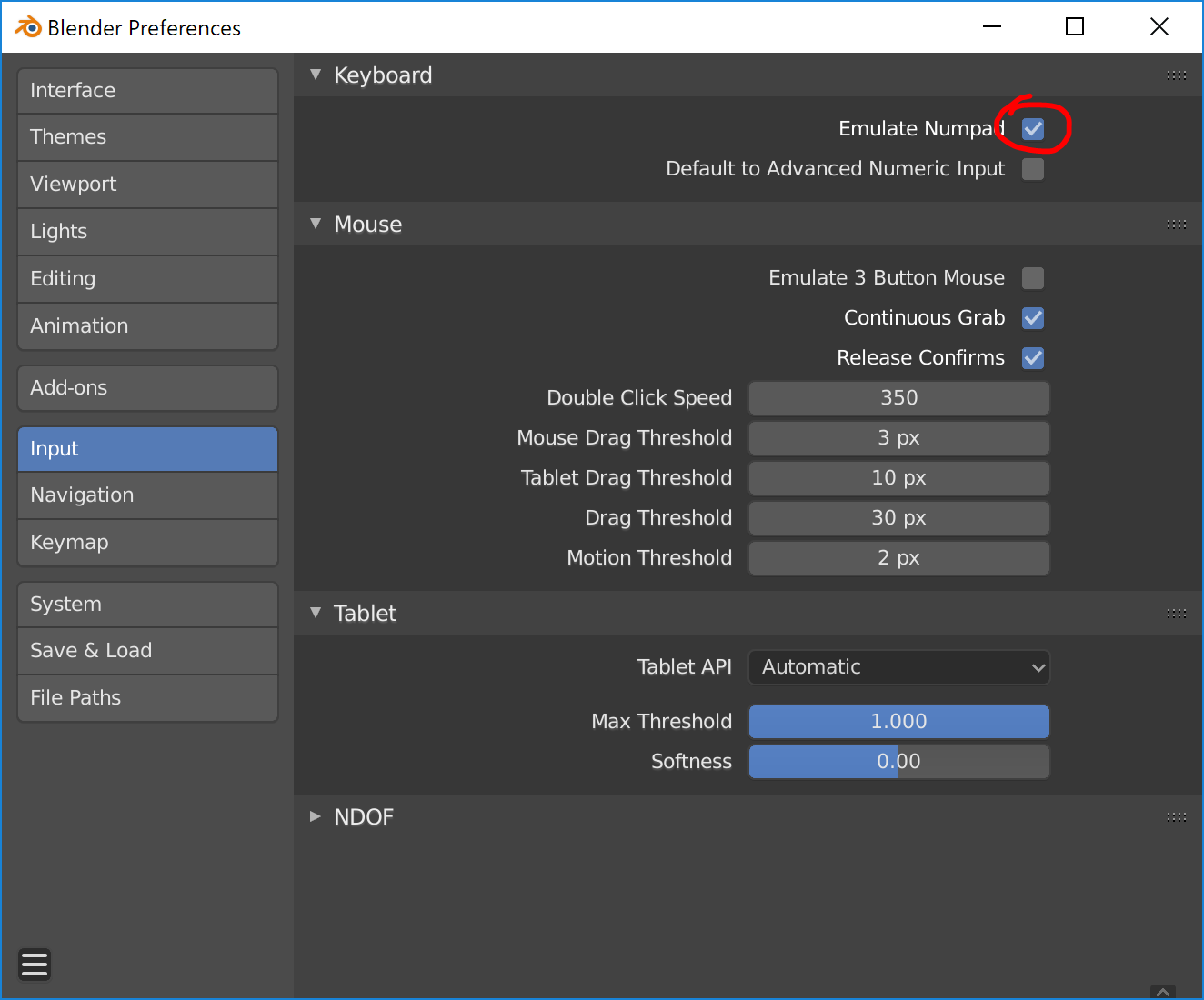Click the Tablet Drag Threshold field
Viewport: 1204px width, 1000px height.
coord(899,478)
